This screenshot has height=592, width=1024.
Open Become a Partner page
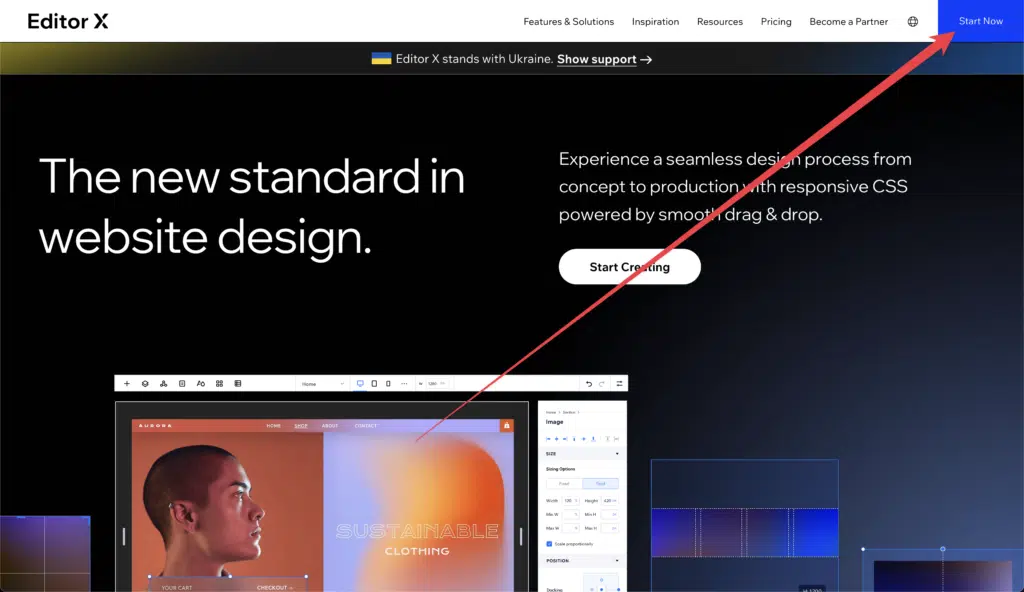pos(848,22)
